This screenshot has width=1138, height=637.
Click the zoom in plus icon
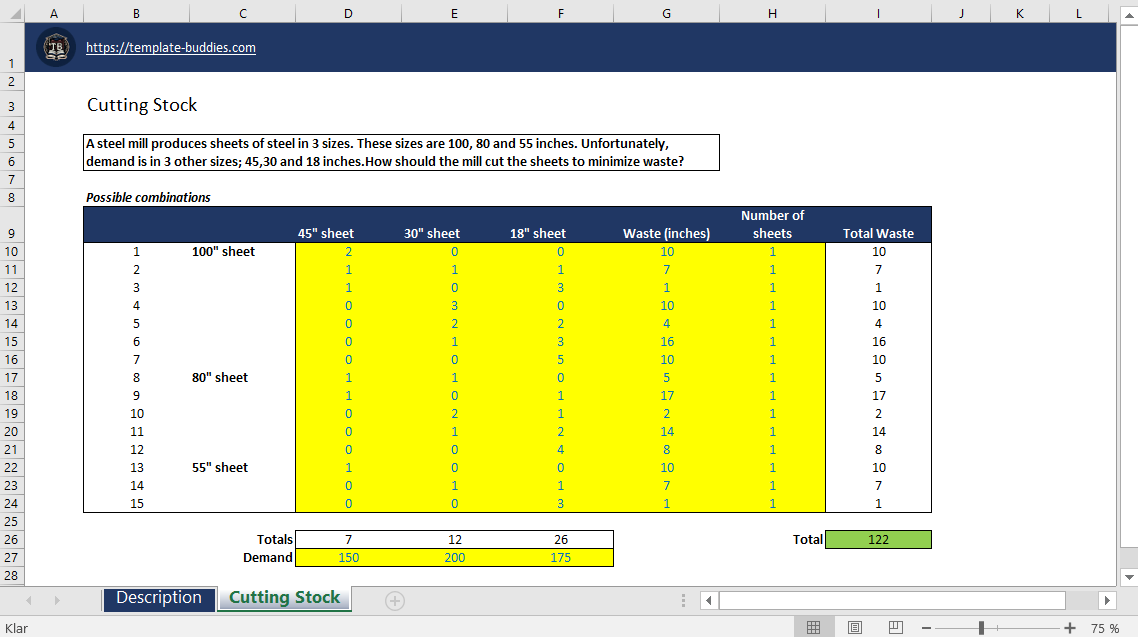(x=1070, y=628)
